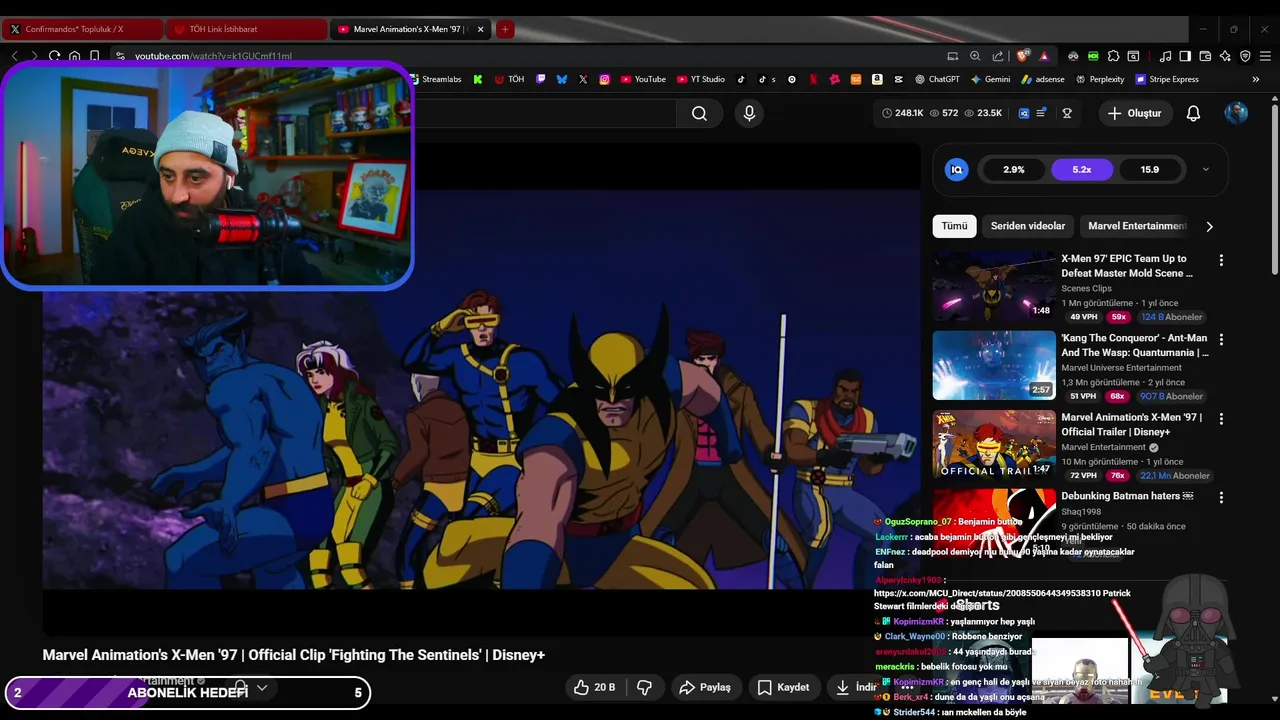The height and width of the screenshot is (720, 1280).
Task: Open the account avatar menu
Action: point(1236,113)
